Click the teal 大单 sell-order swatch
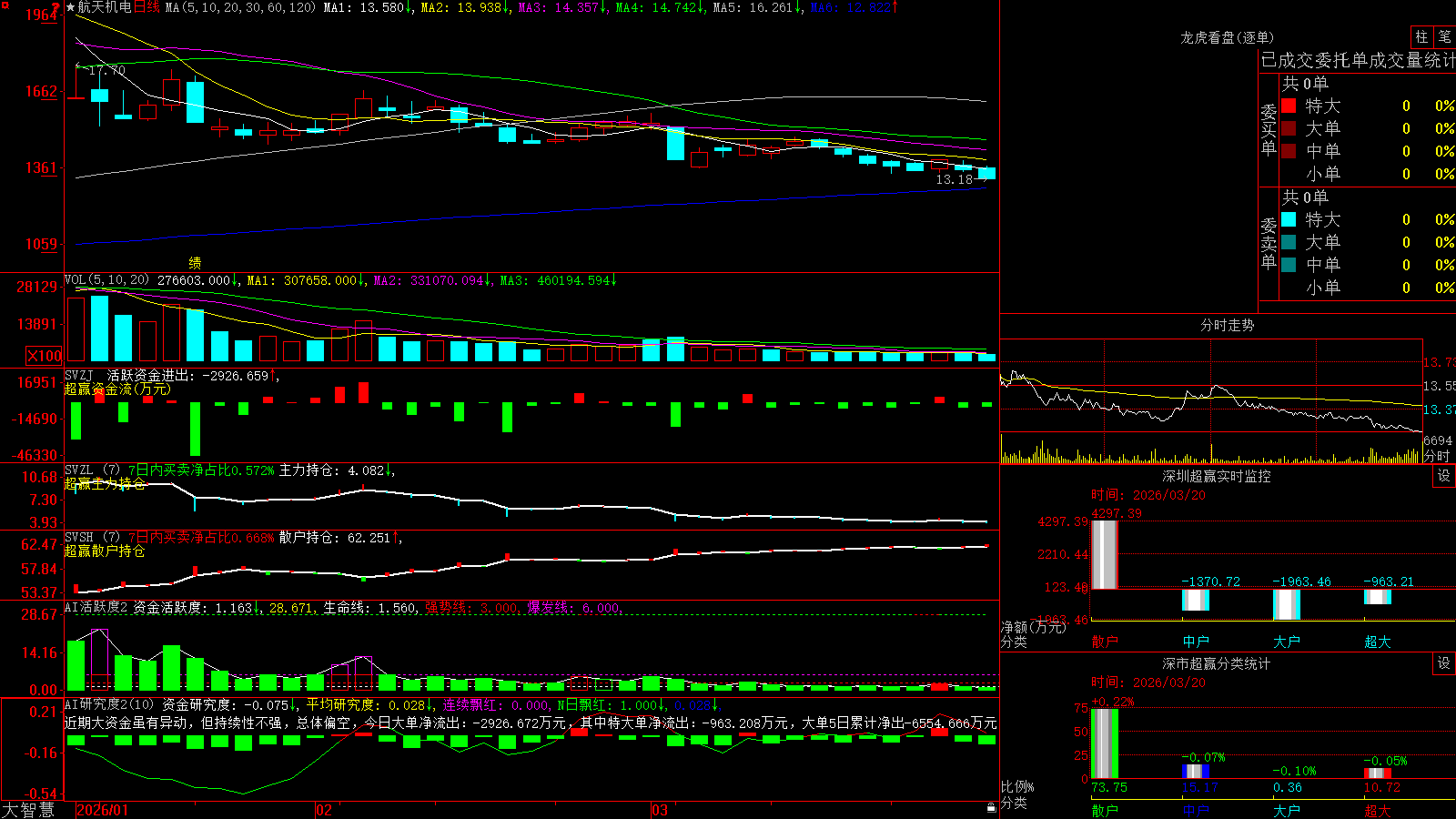Viewport: 1456px width, 819px height. click(x=1289, y=242)
